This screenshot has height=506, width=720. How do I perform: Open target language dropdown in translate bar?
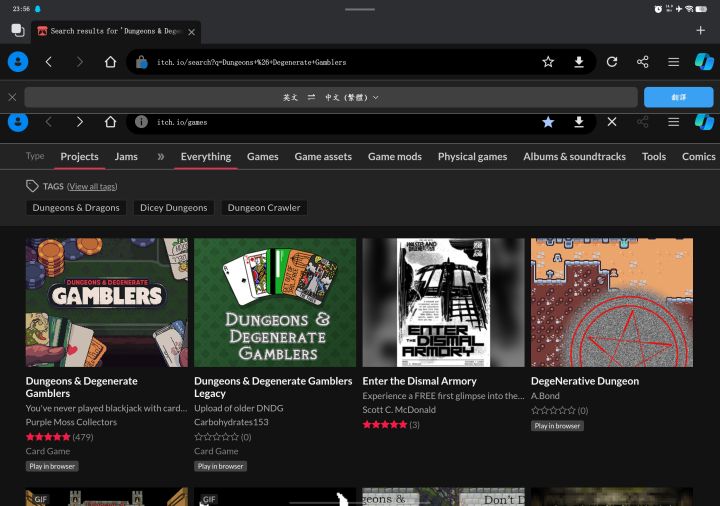point(352,97)
